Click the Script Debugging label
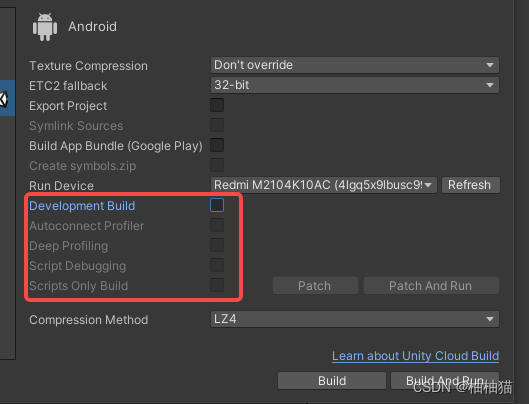 point(78,266)
